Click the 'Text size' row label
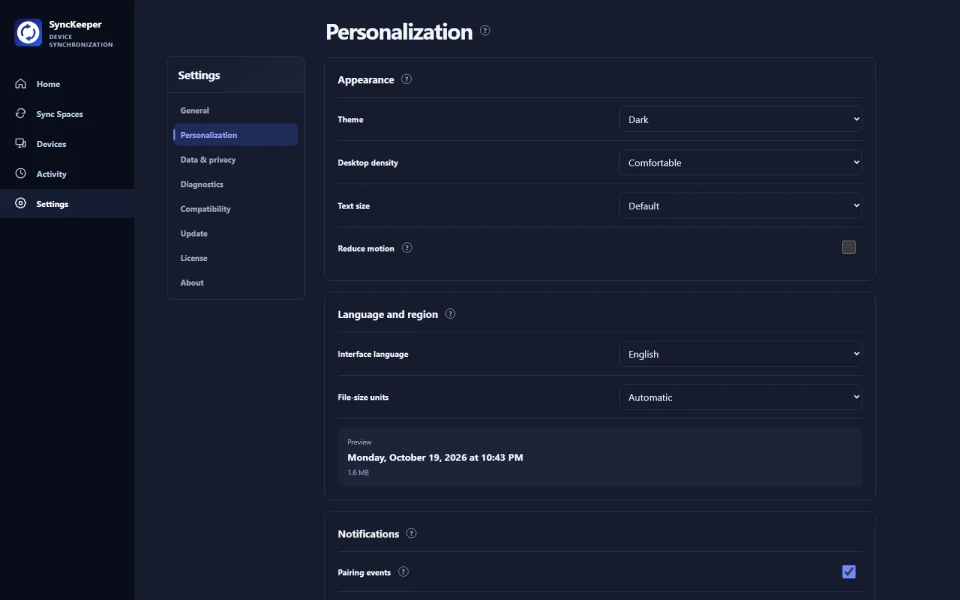Viewport: 960px width, 600px height. (x=353, y=206)
